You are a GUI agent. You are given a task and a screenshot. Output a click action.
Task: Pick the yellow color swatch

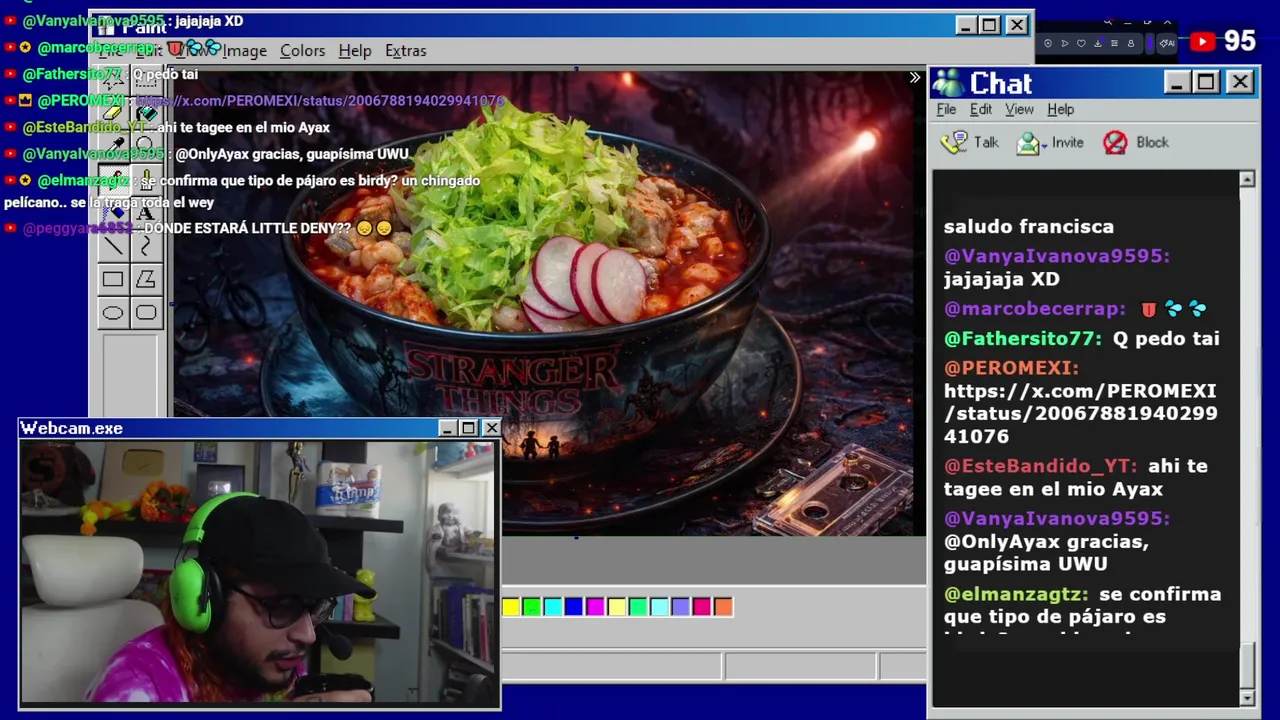click(x=511, y=606)
